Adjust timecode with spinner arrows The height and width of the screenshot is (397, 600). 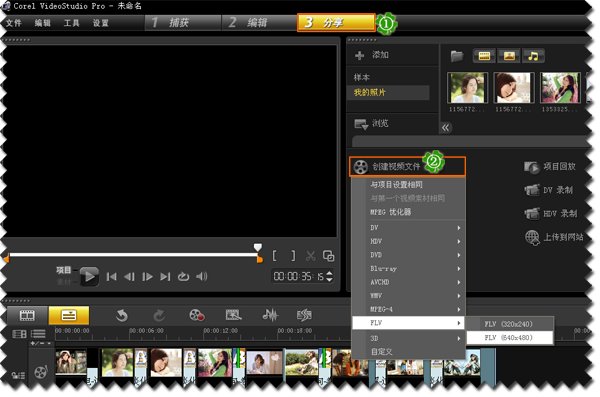(x=329, y=276)
